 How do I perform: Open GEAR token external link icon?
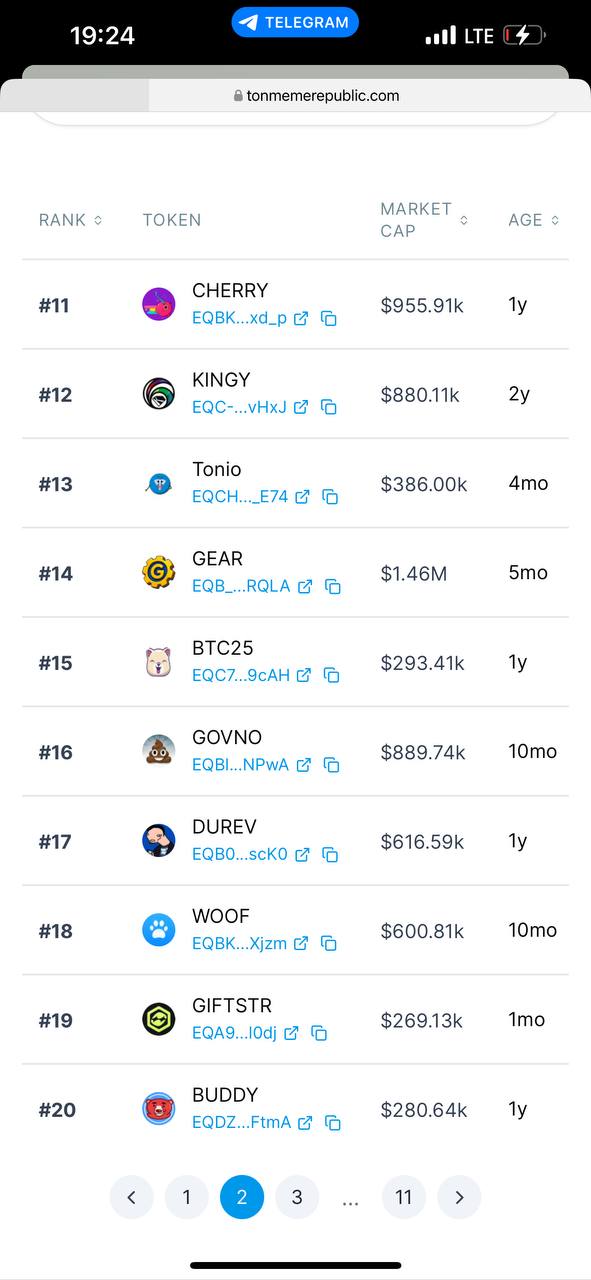(305, 586)
